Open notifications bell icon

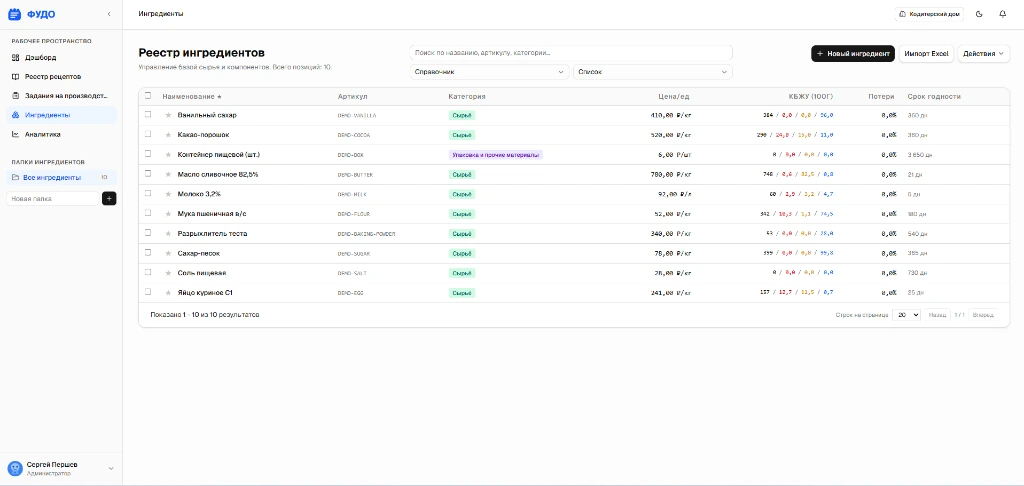pos(1003,14)
